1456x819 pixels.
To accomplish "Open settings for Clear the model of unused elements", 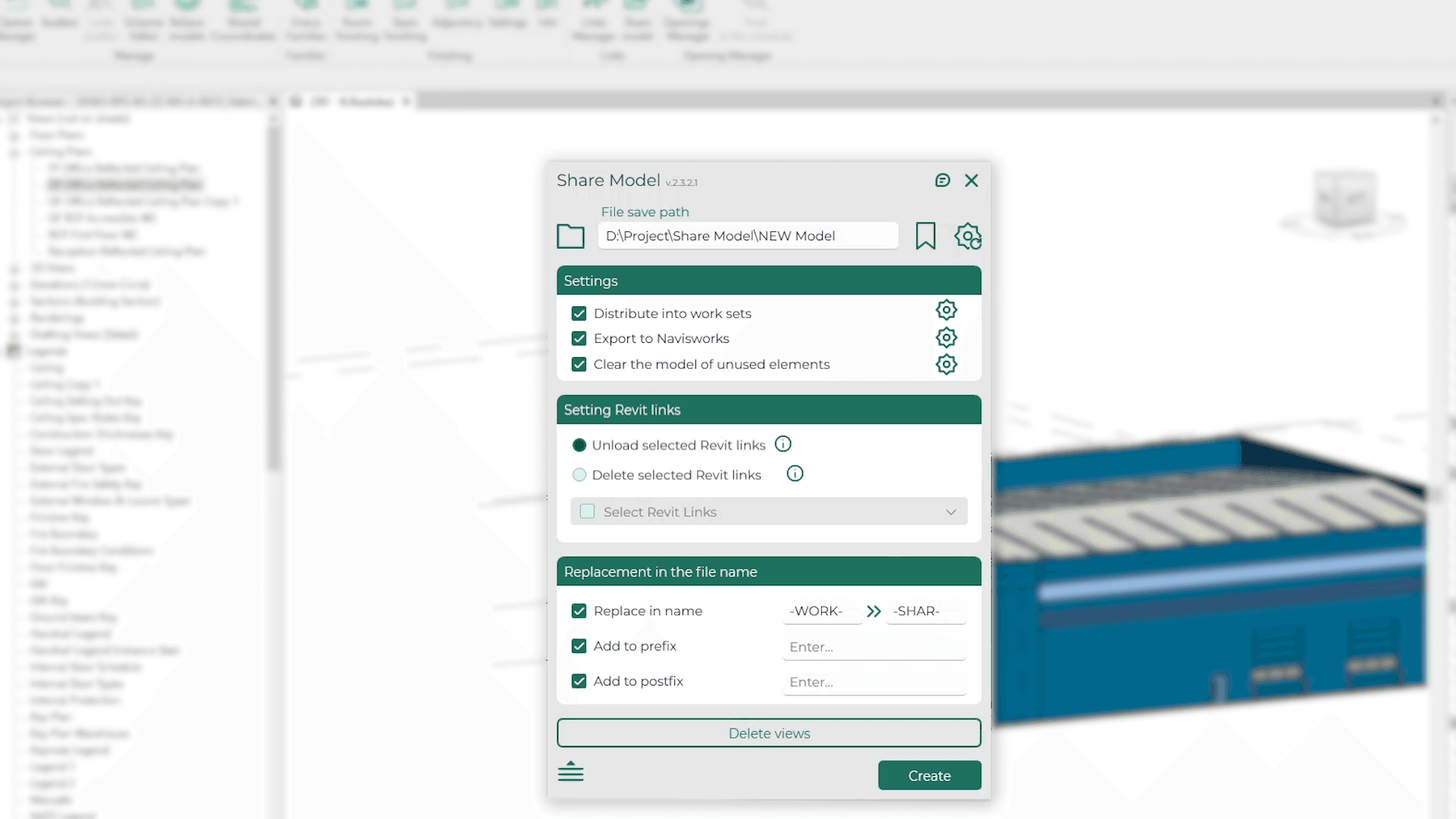I will [x=946, y=364].
